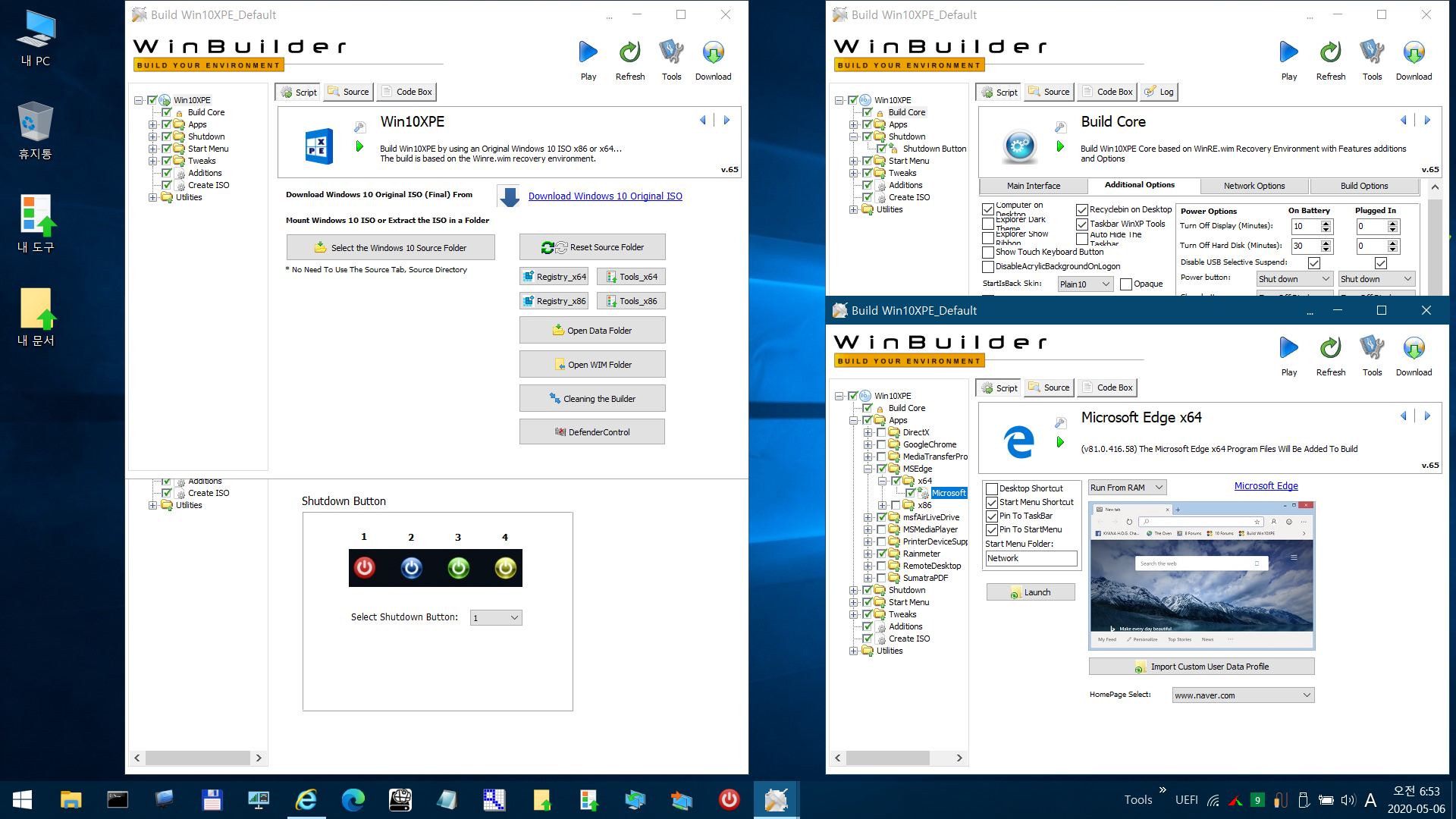The height and width of the screenshot is (819, 1456).
Task: Click Play icon in left WinBuilder window
Action: [588, 52]
